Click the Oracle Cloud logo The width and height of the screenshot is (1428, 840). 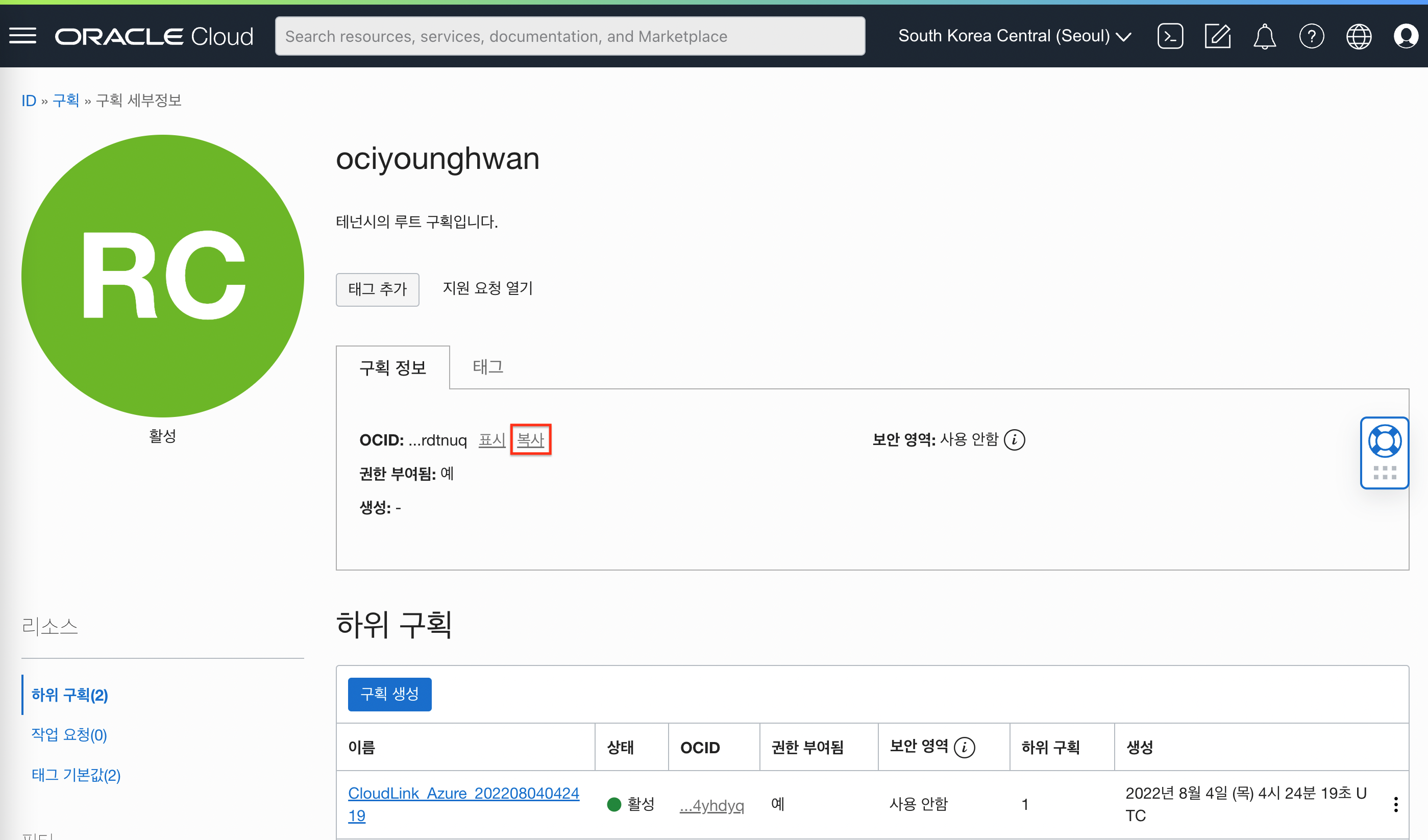point(154,36)
